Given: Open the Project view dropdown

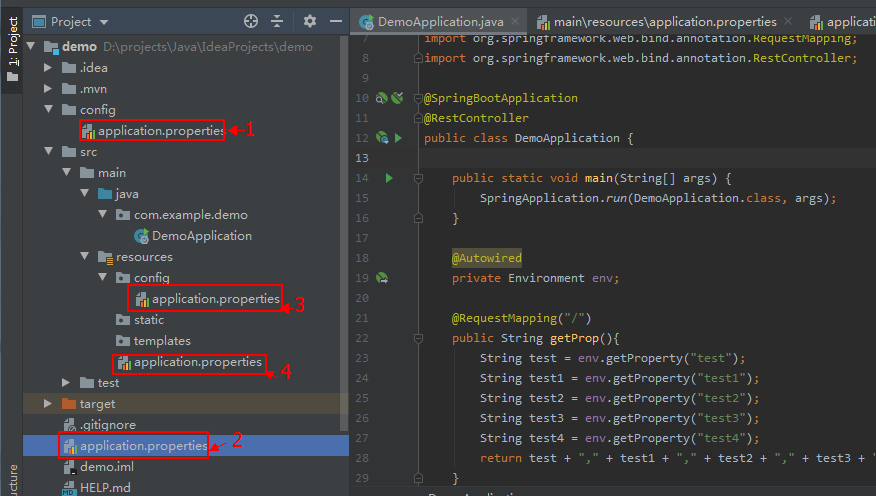Looking at the screenshot, I should [104, 22].
